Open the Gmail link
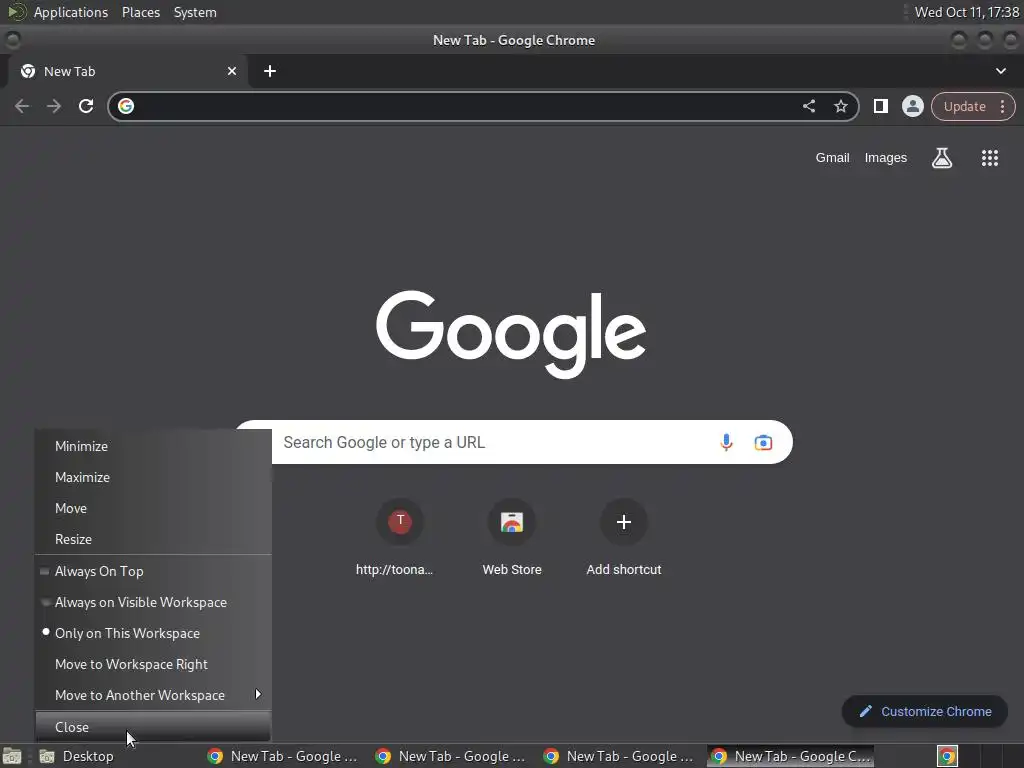Image resolution: width=1024 pixels, height=768 pixels. coord(832,157)
